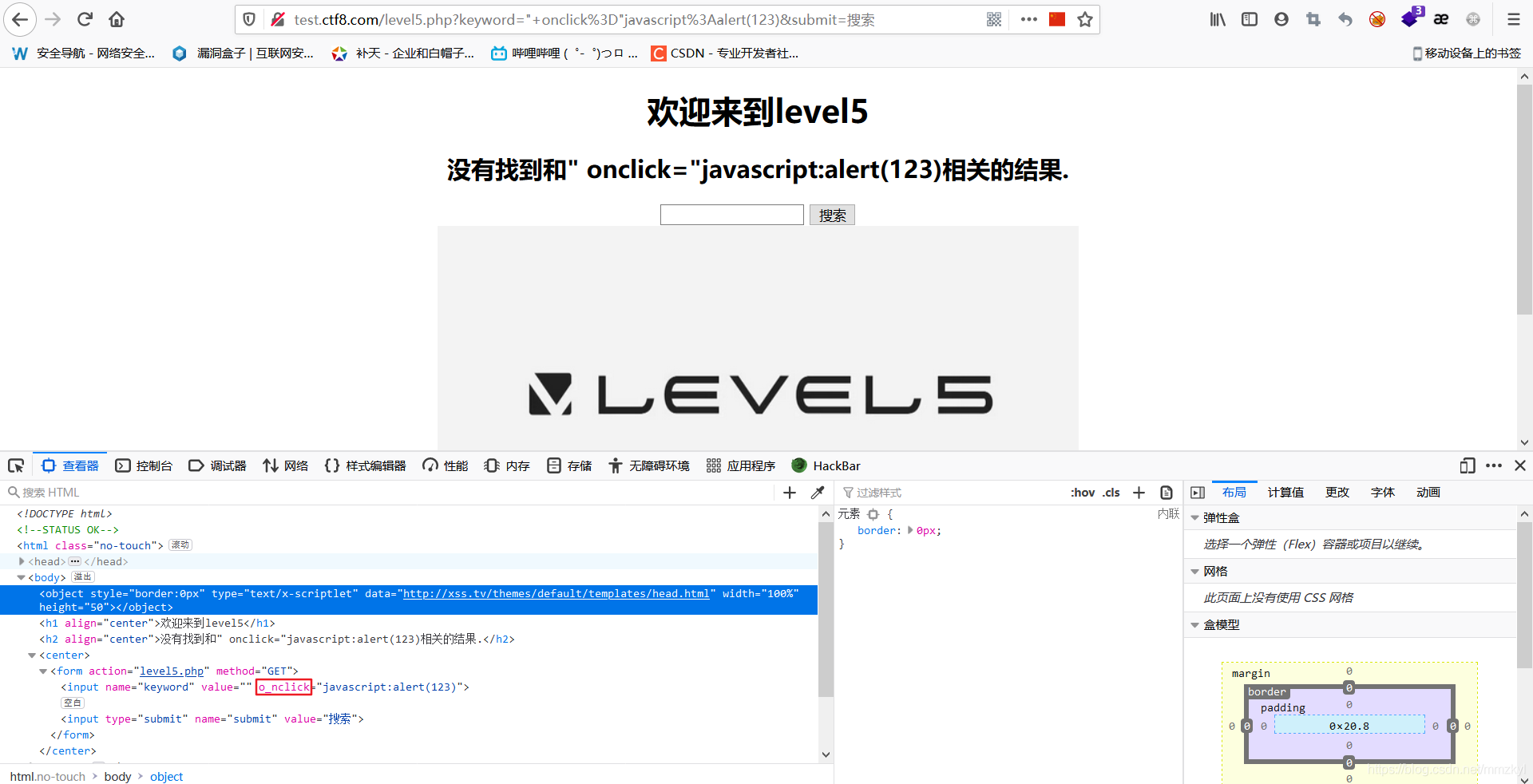Follow the level5.php form action link

coord(172,671)
